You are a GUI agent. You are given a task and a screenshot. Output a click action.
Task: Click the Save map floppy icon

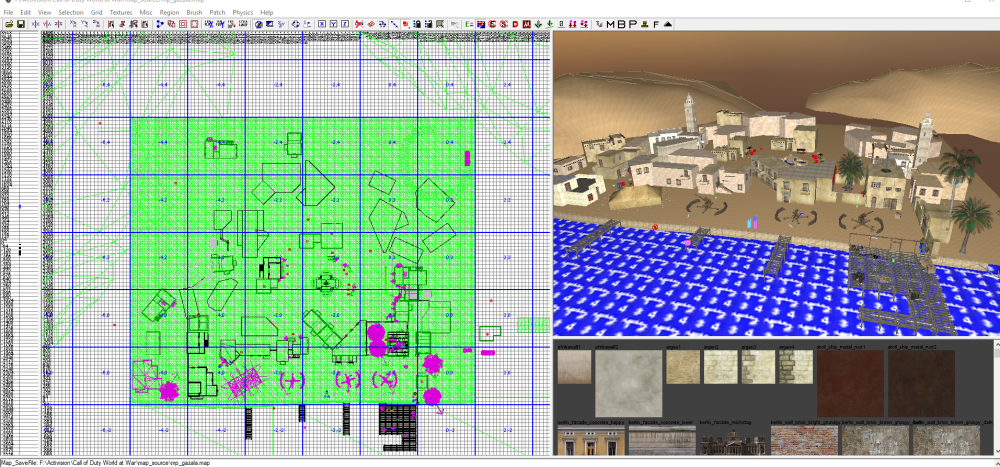tap(21, 21)
